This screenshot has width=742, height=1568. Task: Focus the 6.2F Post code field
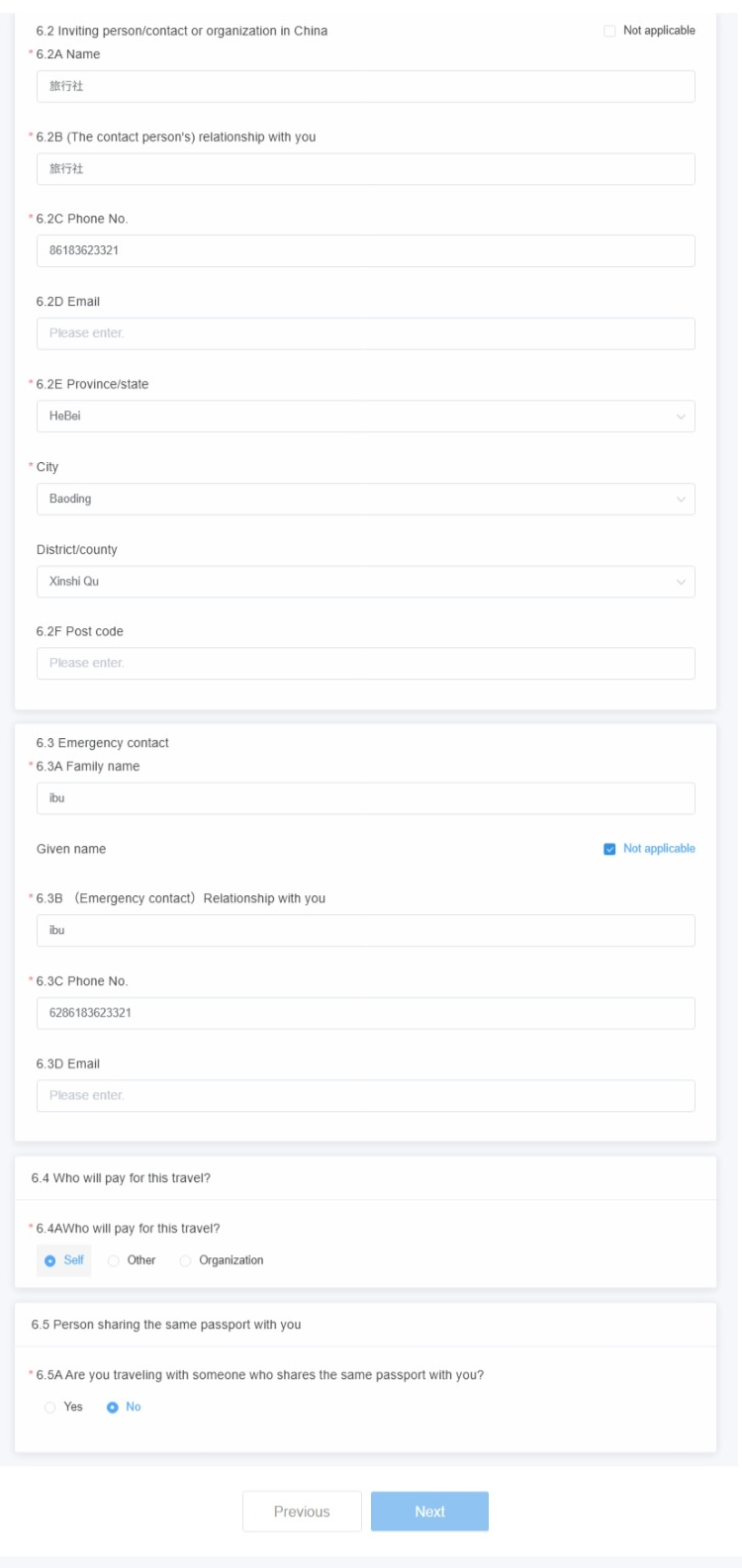pyautogui.click(x=365, y=664)
